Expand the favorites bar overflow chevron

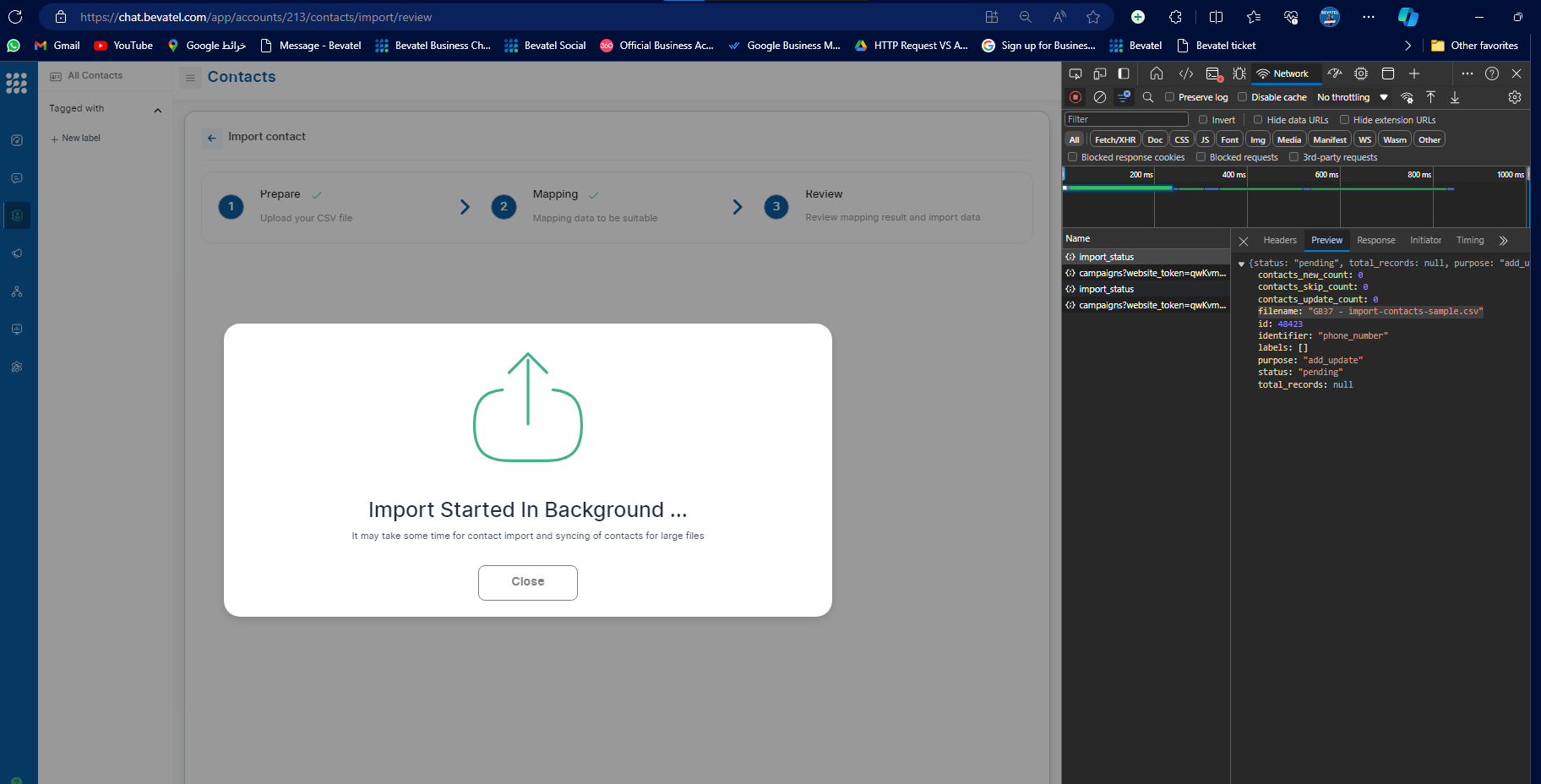point(1408,46)
